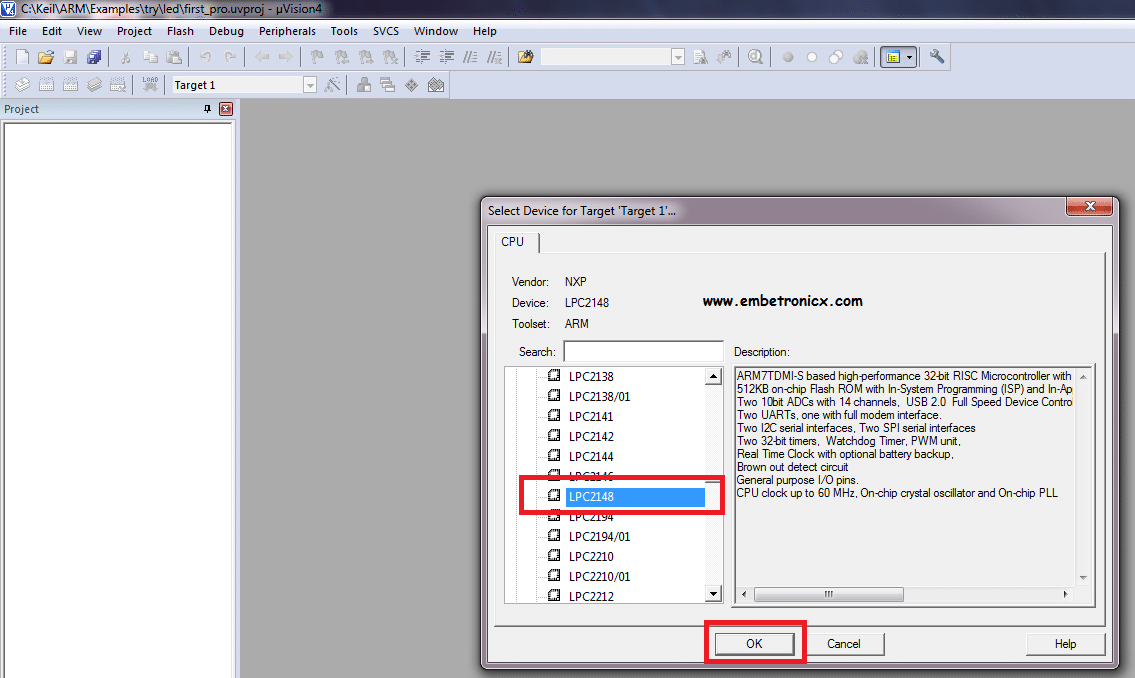This screenshot has width=1135, height=678.
Task: Close the Project panel
Action: coord(226,109)
